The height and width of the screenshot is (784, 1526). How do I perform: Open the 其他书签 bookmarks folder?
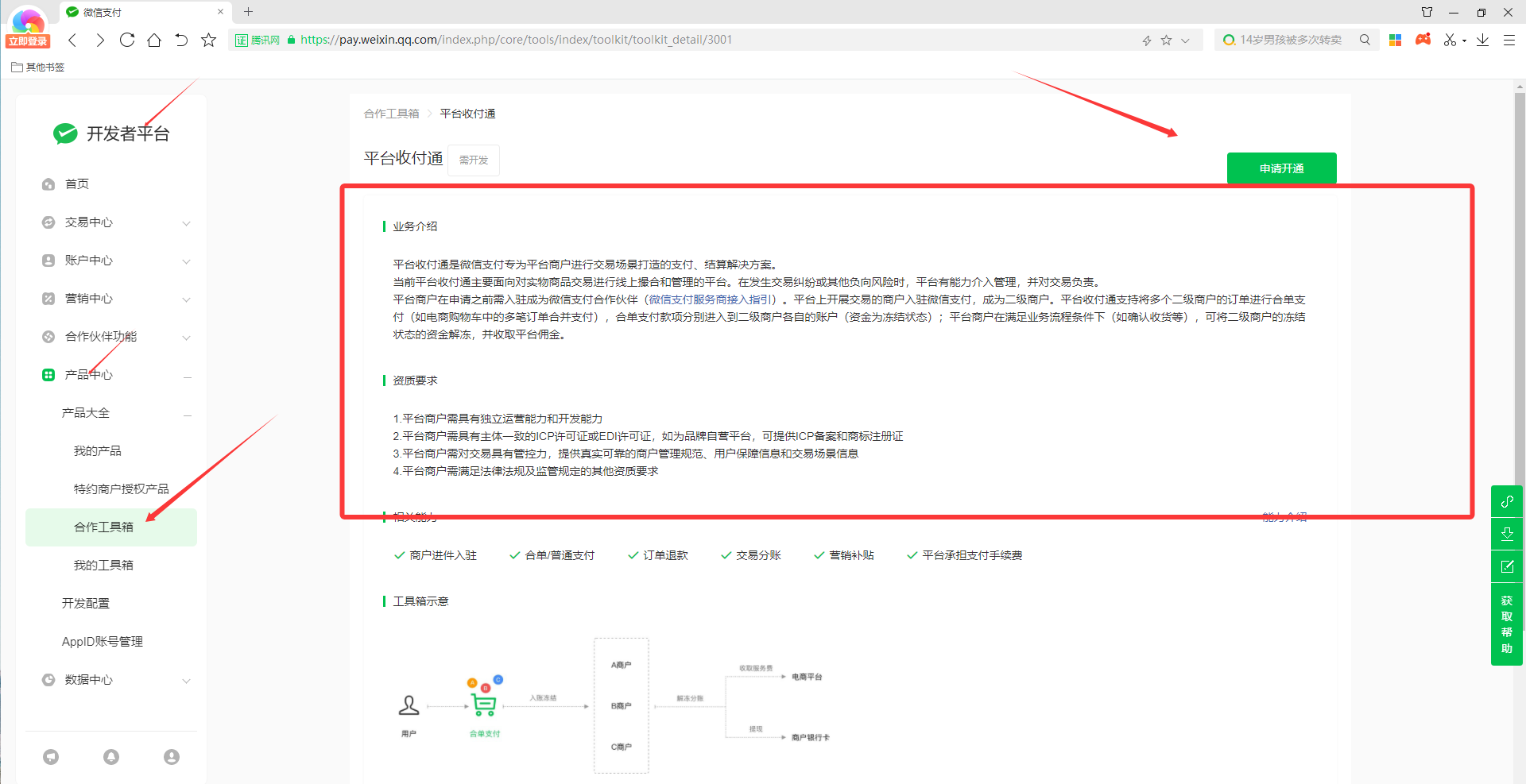point(38,68)
